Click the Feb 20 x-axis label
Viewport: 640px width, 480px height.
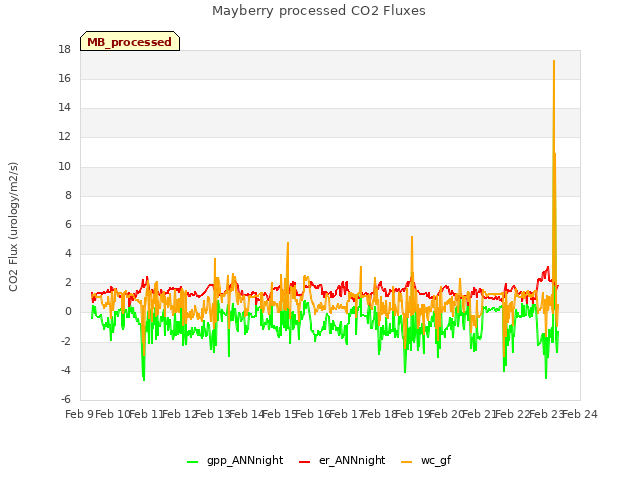click(446, 414)
